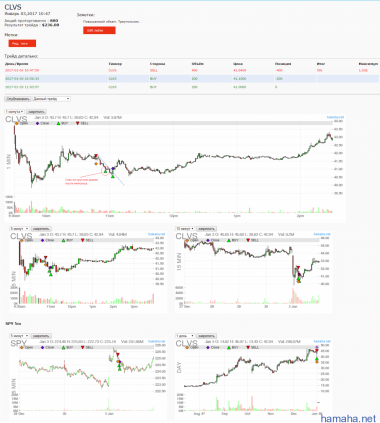Click the red edit tags button under Метки
380x423 pixels.
coord(22,43)
